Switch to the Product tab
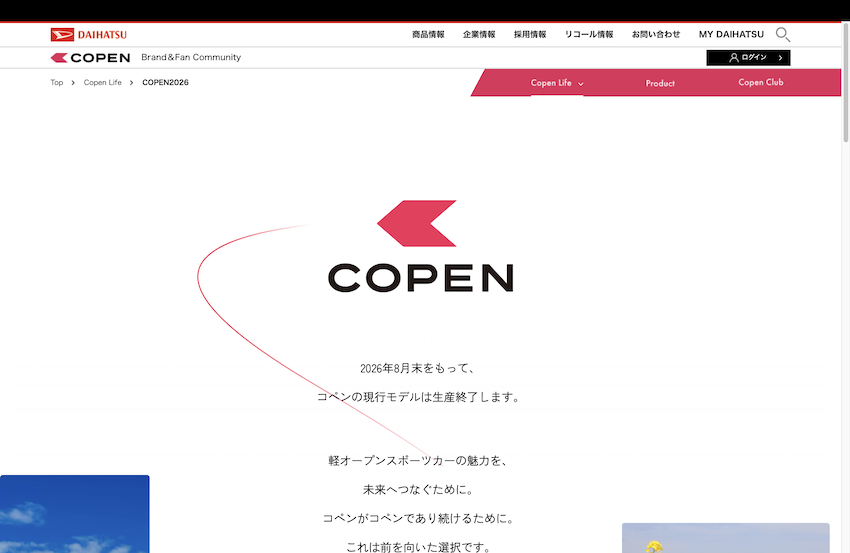 point(660,83)
